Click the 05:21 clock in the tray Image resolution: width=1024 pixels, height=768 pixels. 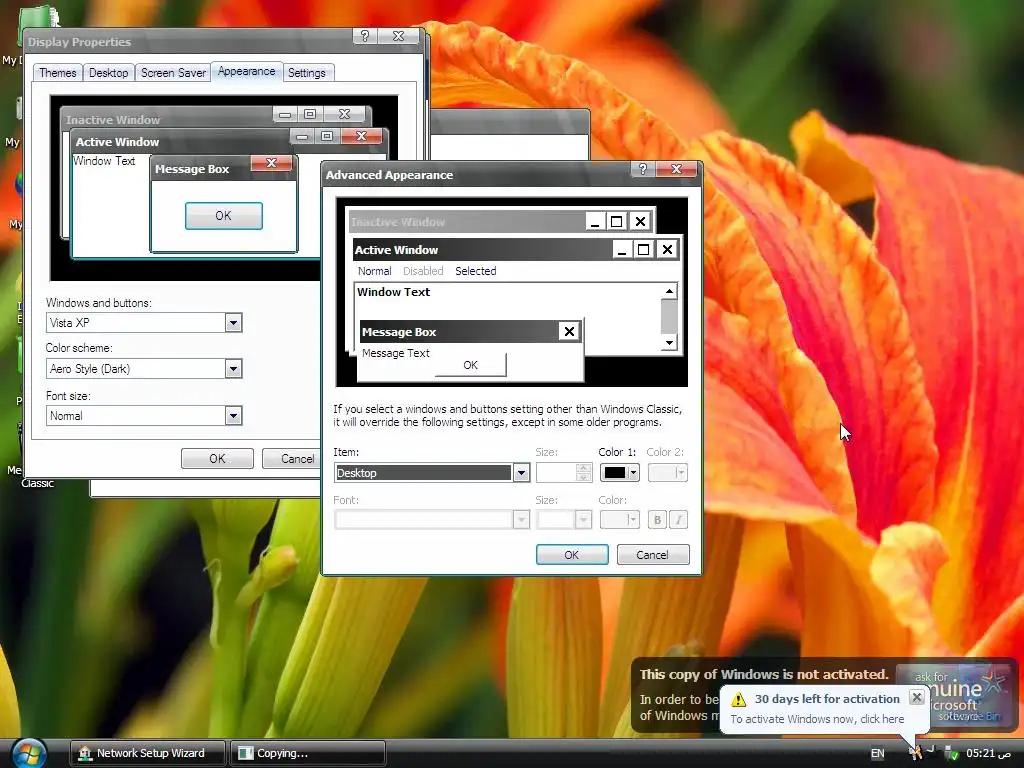[x=989, y=754]
